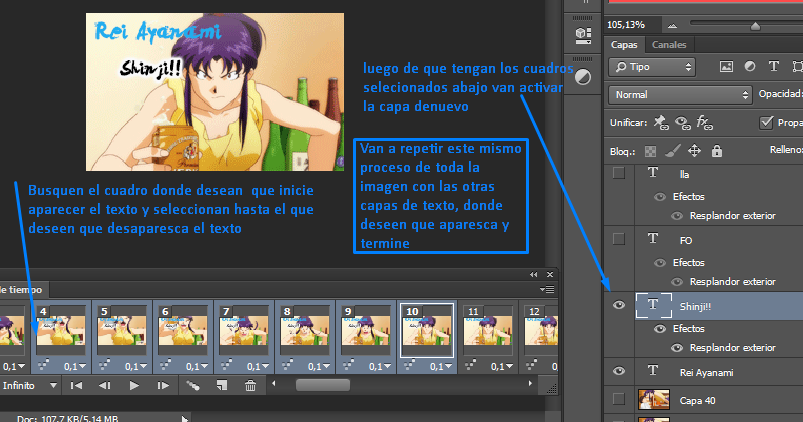
Task: Open the status bar info arrow
Action: click(x=184, y=419)
